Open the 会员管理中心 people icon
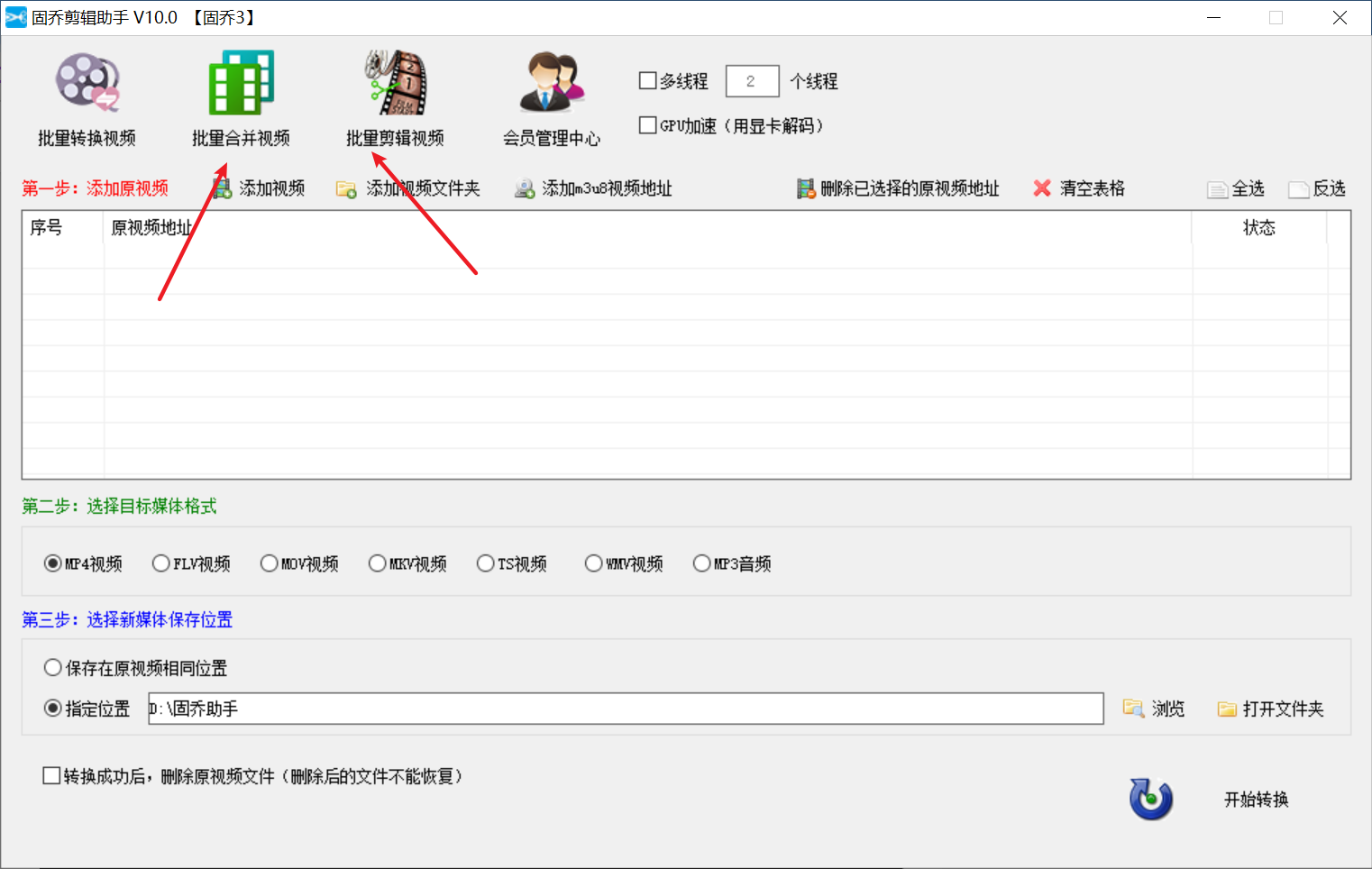 click(552, 82)
